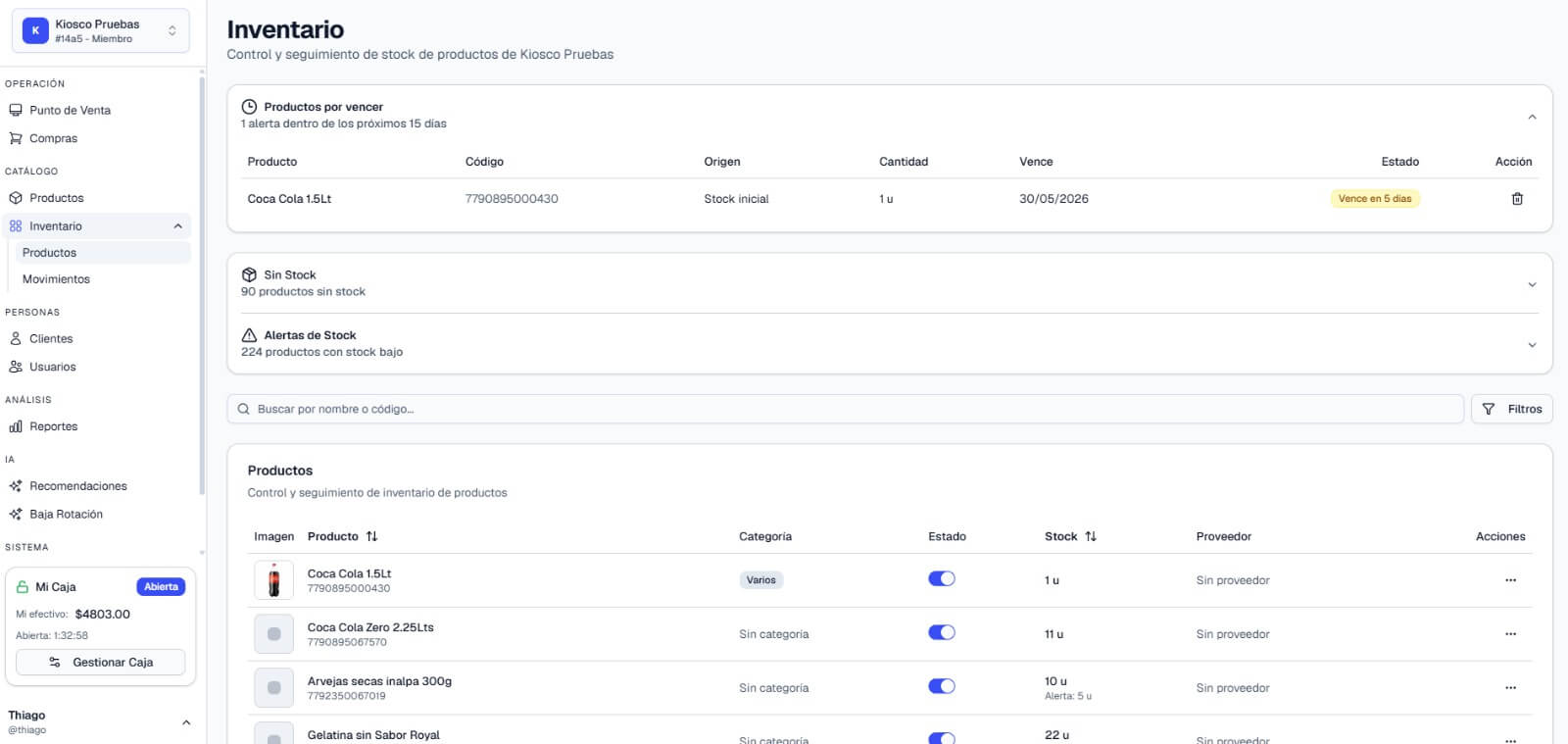The height and width of the screenshot is (744, 1568).
Task: Open the Filtros button
Action: click(x=1512, y=410)
